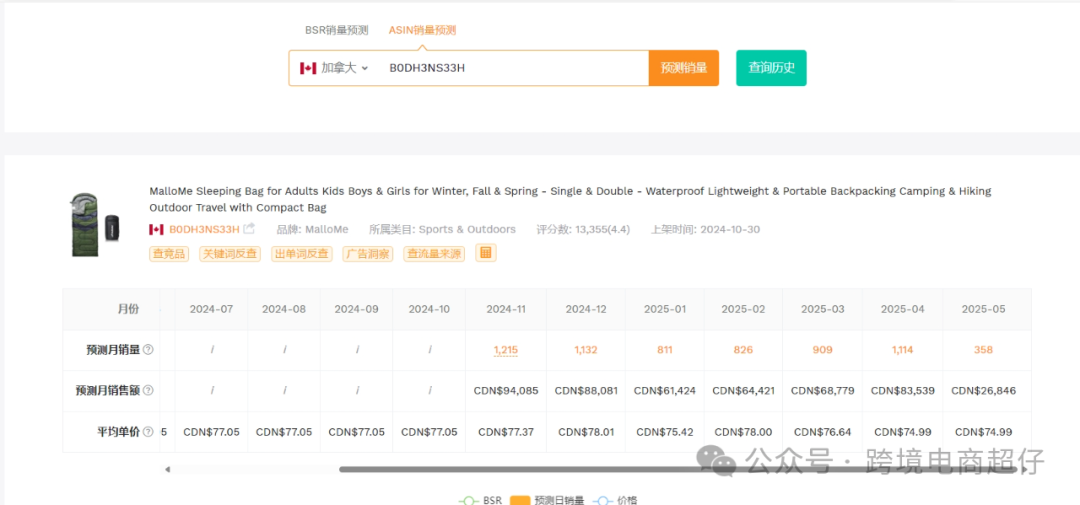1080x505 pixels.
Task: Click the 查询历史 button
Action: [771, 68]
